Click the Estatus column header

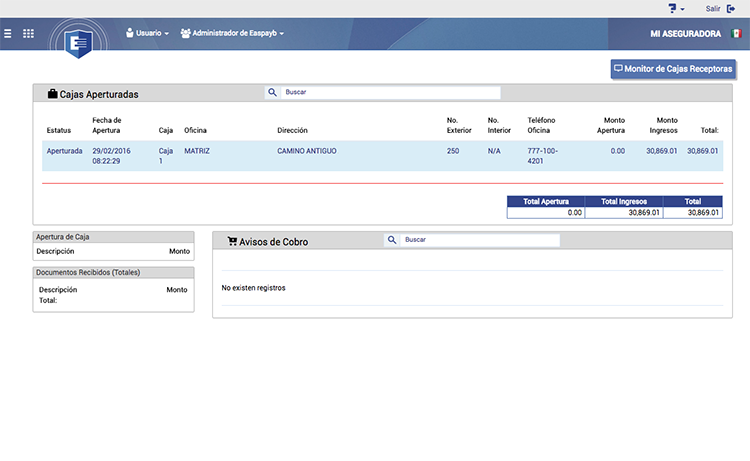pyautogui.click(x=59, y=130)
